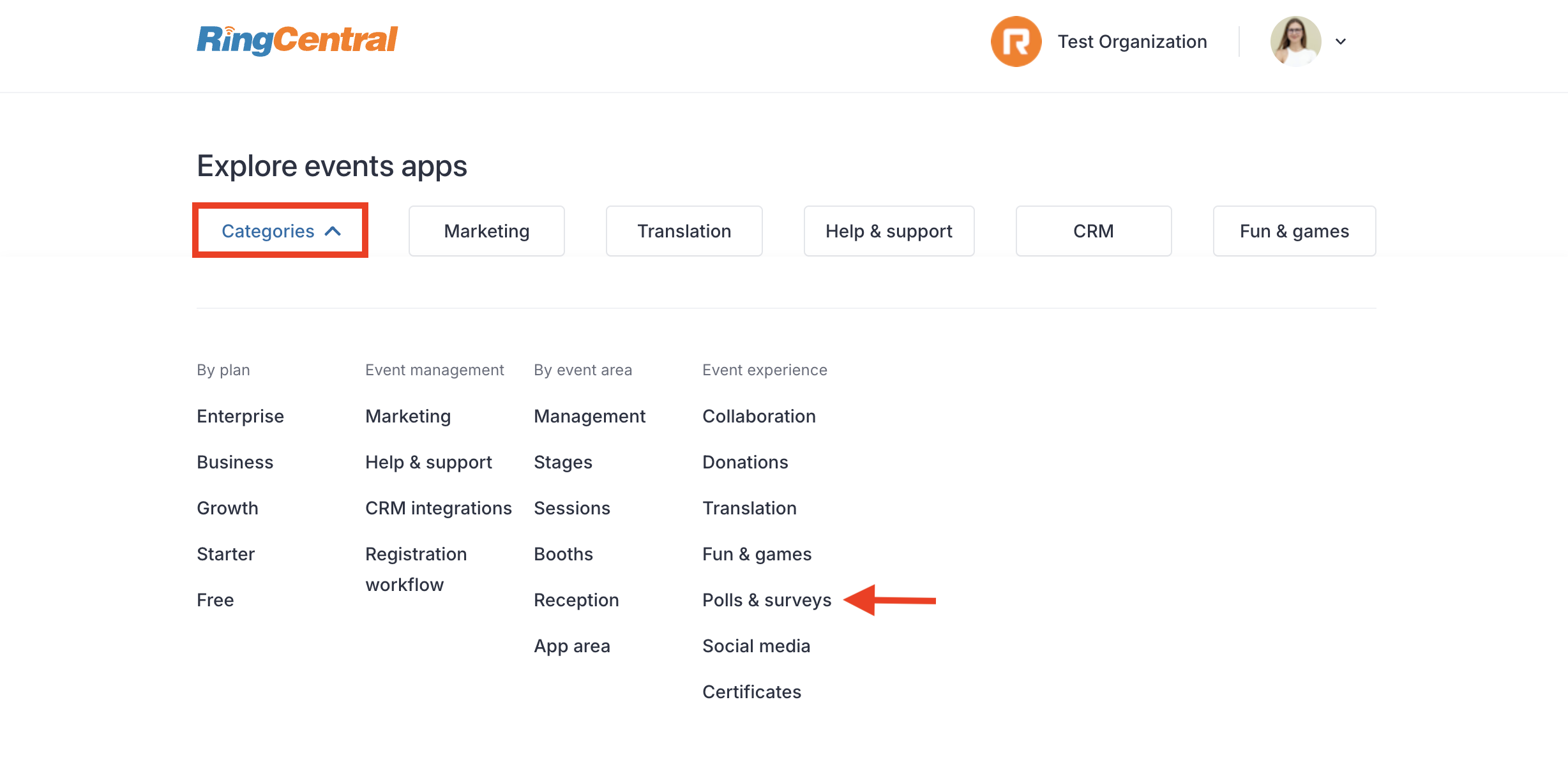Select the Booths event area link
Screen dimensions: 1568x762
[x=563, y=554]
